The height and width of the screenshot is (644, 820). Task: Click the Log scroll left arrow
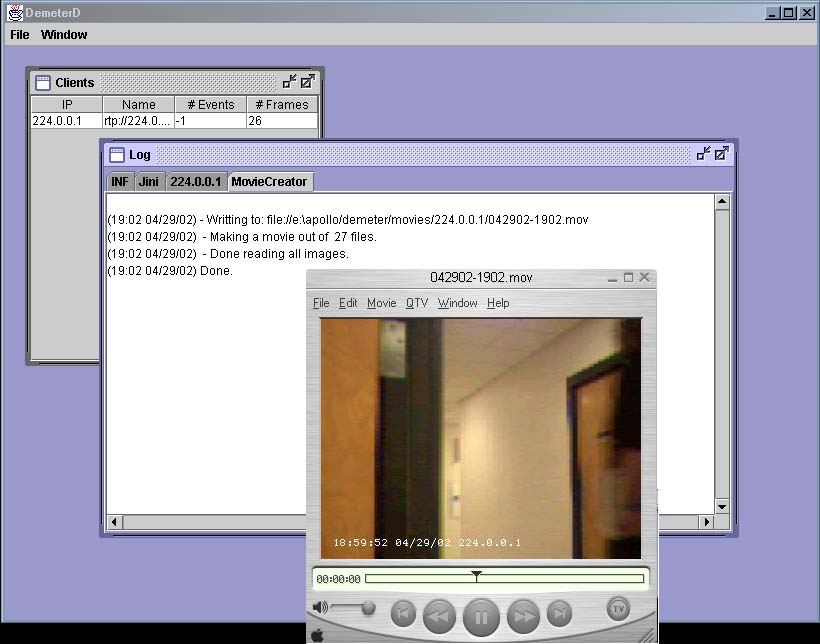[x=115, y=522]
